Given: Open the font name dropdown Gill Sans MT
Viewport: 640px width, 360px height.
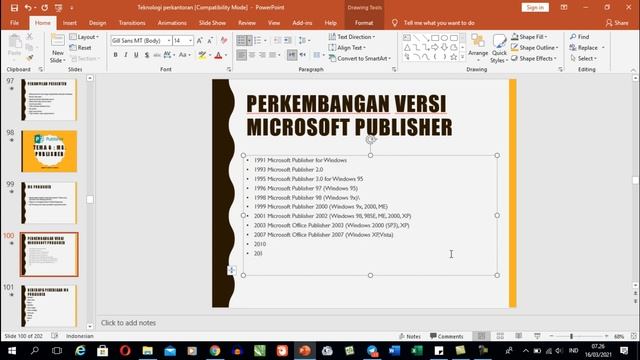Looking at the screenshot, I should tap(169, 40).
